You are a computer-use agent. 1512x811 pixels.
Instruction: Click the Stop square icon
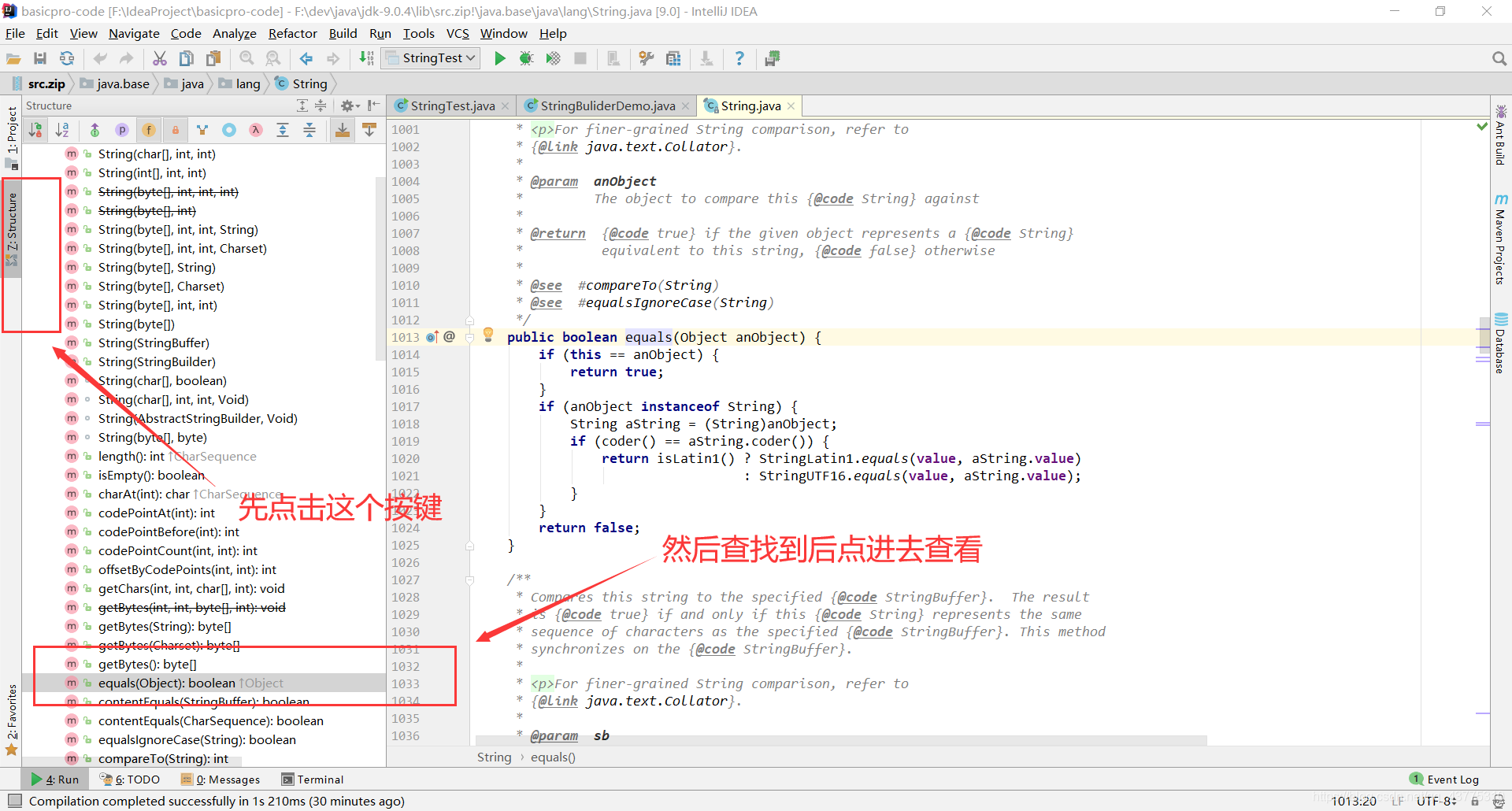(x=580, y=58)
